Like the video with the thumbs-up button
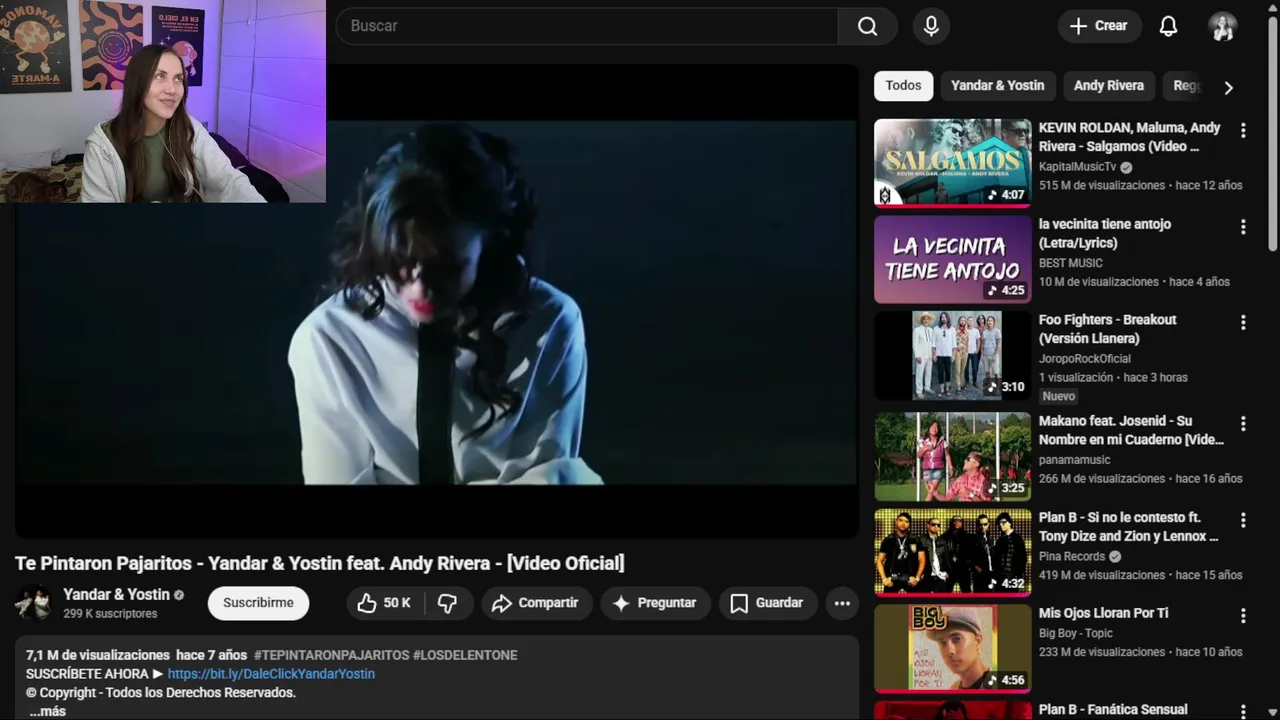This screenshot has width=1280, height=720. [385, 603]
